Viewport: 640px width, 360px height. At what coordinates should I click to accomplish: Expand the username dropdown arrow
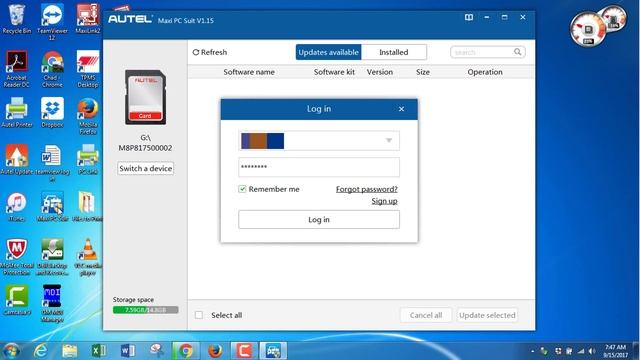(x=389, y=140)
